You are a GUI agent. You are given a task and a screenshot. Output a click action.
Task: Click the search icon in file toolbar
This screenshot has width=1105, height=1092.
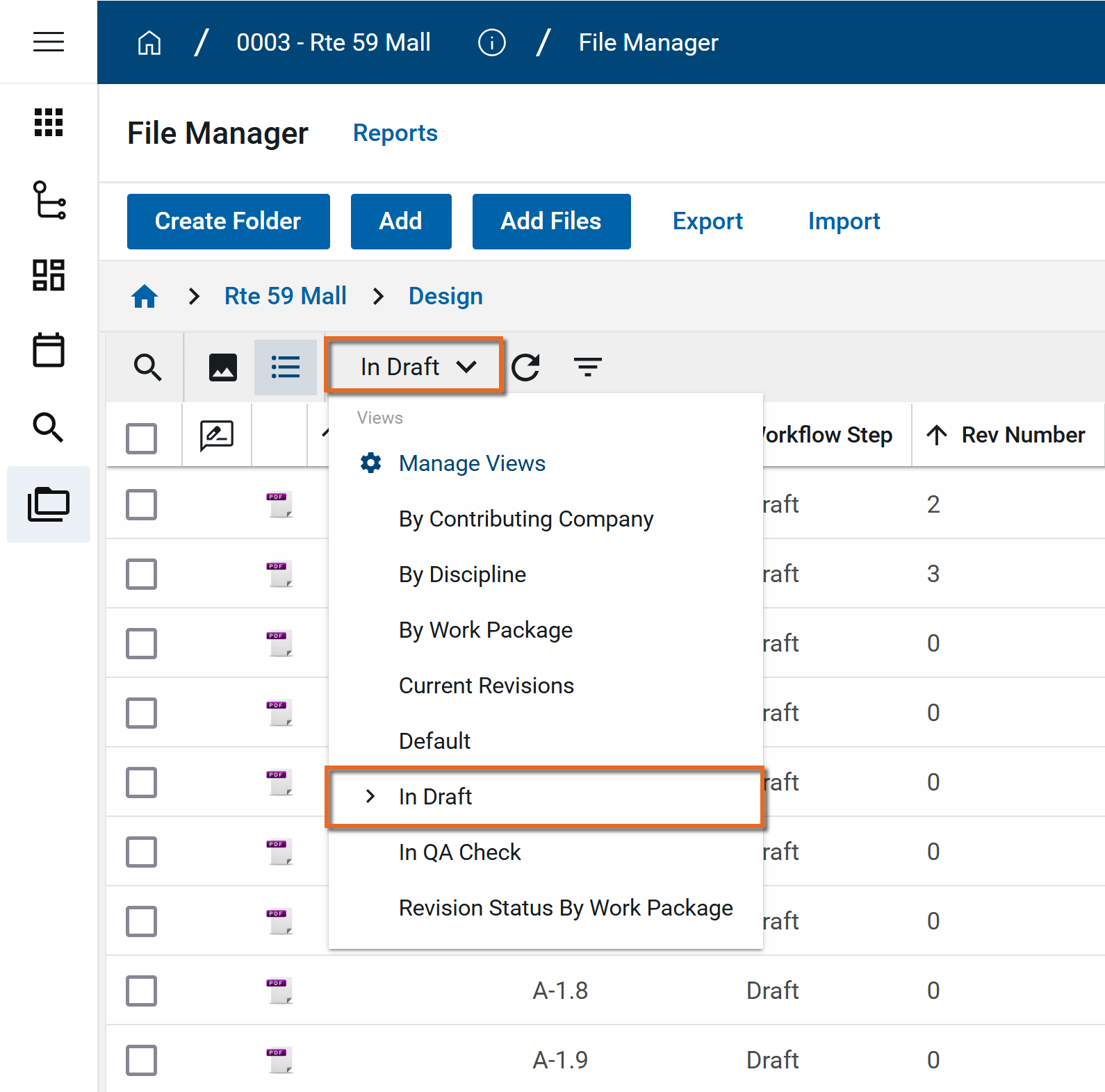(147, 367)
